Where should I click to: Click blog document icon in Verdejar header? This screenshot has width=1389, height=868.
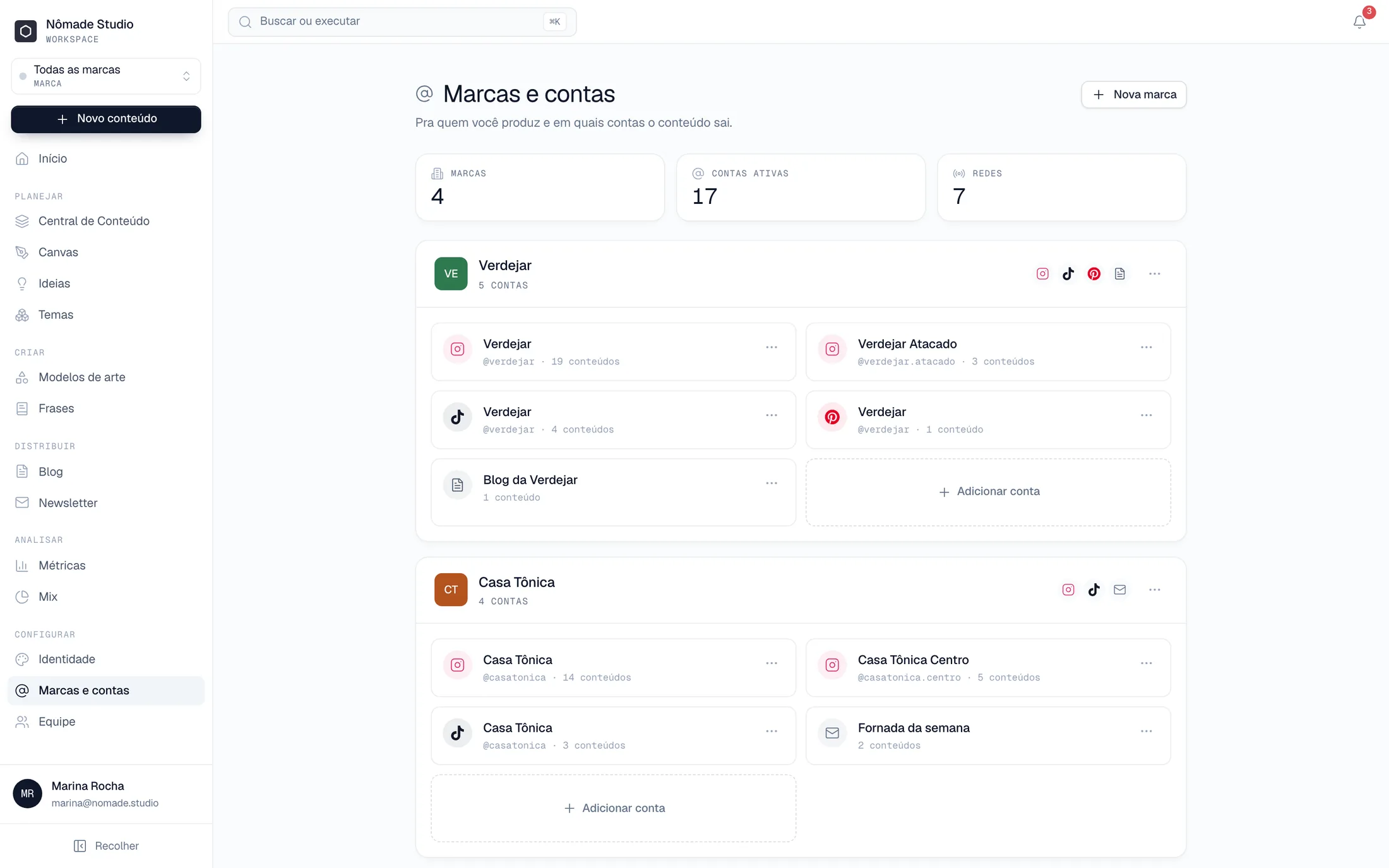pyautogui.click(x=1119, y=273)
